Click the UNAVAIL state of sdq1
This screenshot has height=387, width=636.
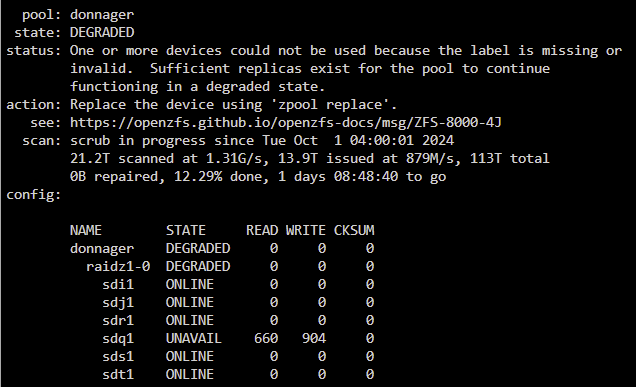(194, 338)
